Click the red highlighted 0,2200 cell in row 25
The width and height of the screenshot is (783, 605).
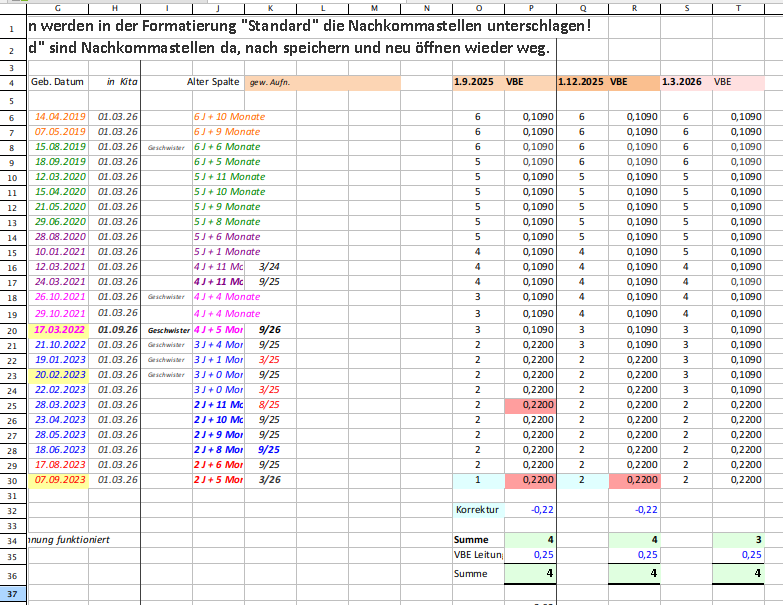coord(530,405)
